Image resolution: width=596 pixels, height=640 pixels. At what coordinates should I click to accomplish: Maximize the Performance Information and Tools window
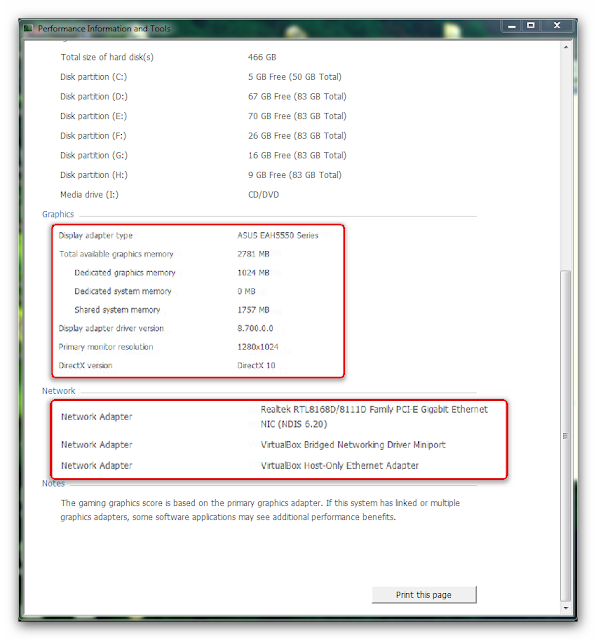pos(531,26)
